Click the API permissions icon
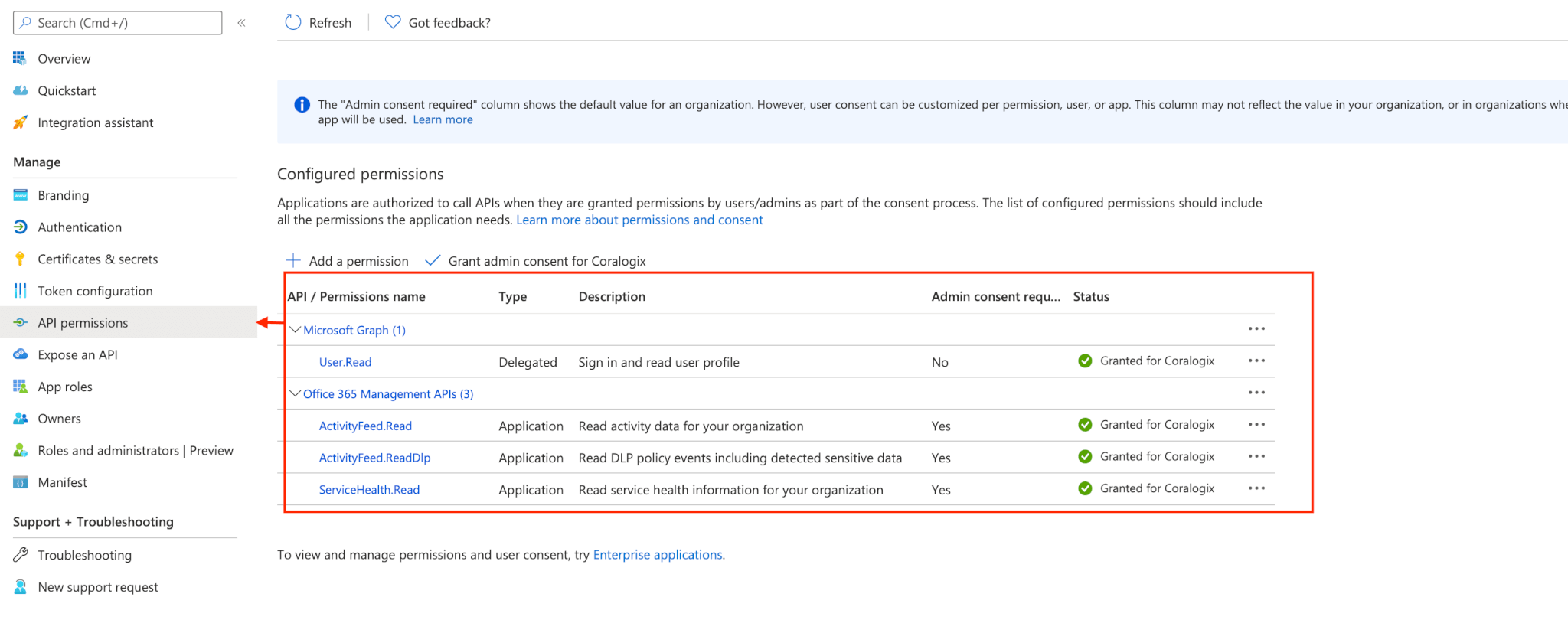 pyautogui.click(x=20, y=323)
